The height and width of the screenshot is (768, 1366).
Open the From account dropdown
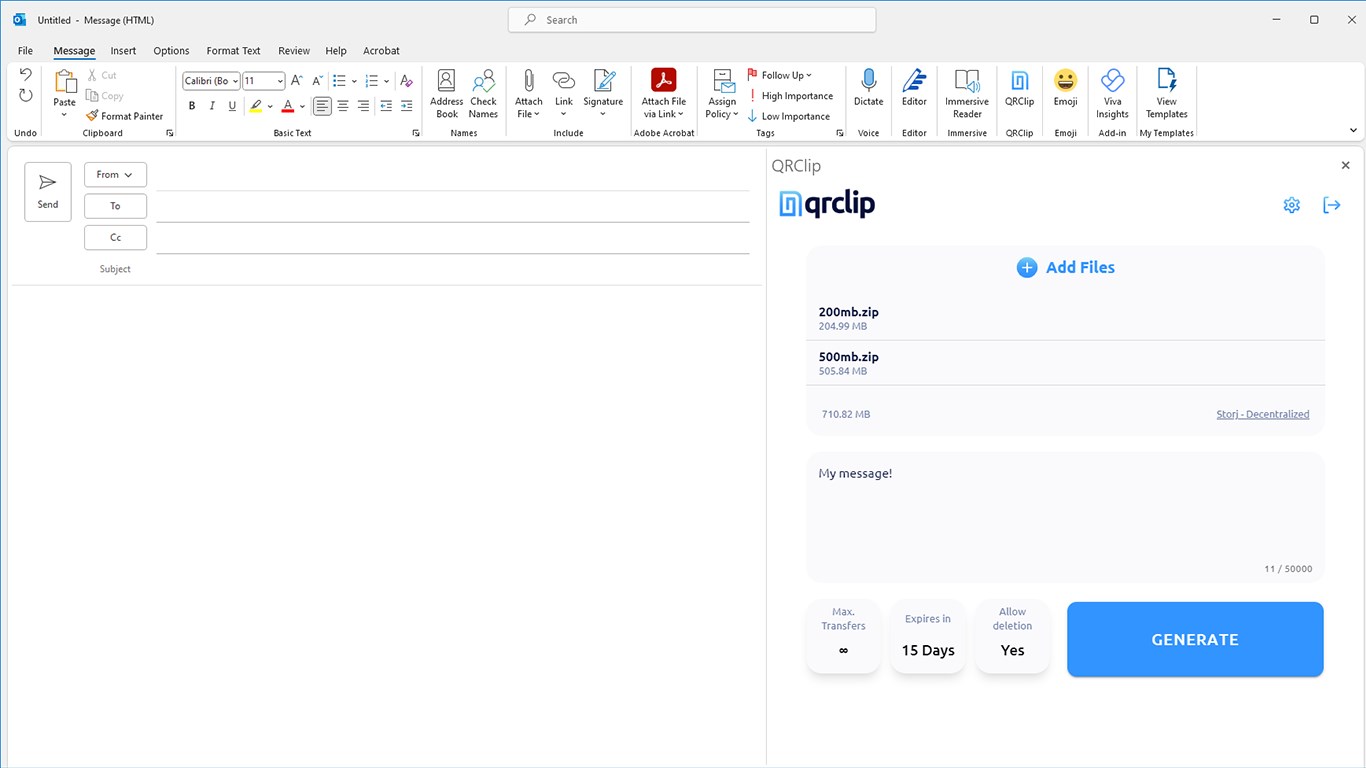click(115, 175)
